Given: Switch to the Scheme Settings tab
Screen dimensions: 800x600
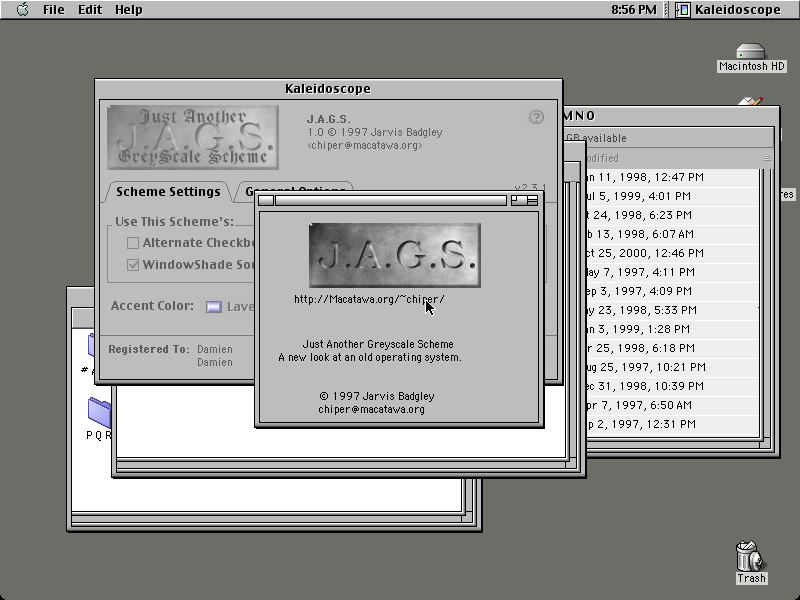Looking at the screenshot, I should coord(168,192).
